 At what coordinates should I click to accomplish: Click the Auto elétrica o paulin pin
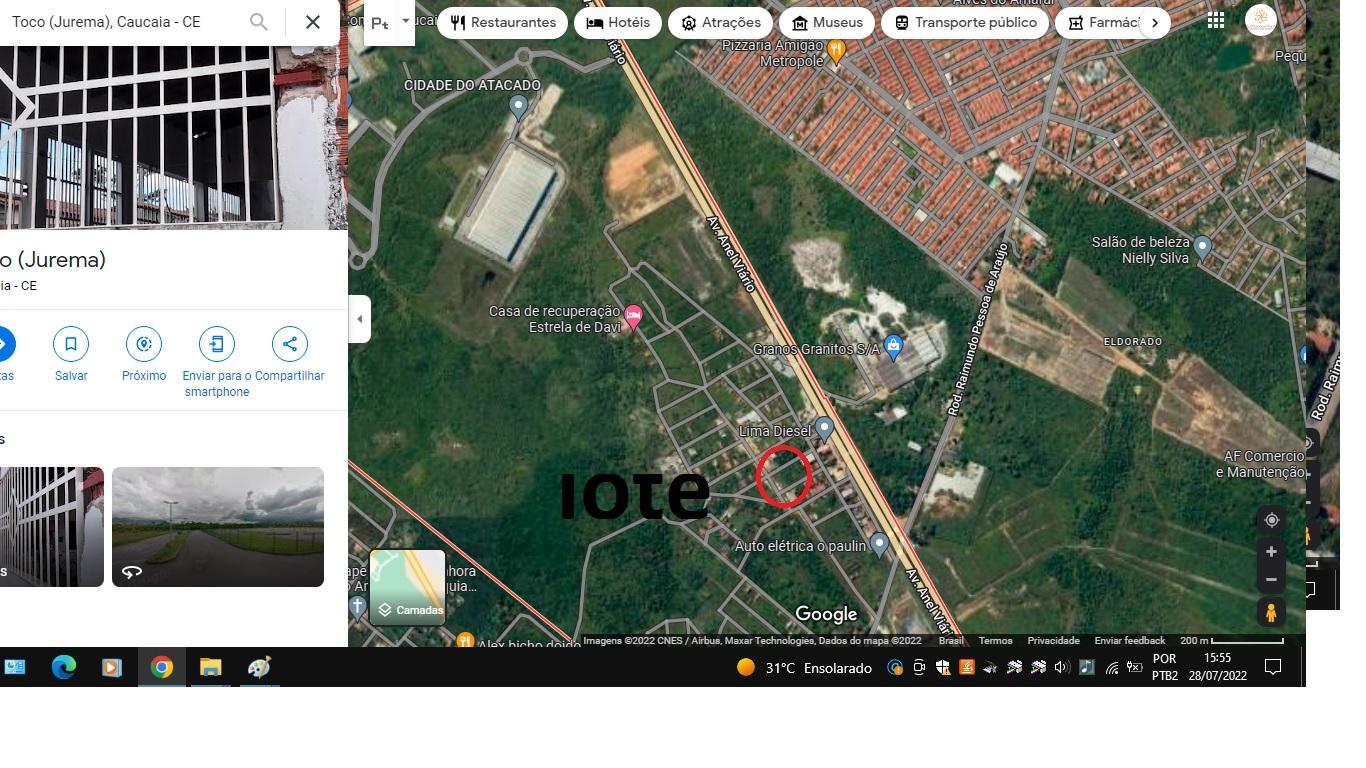(879, 545)
